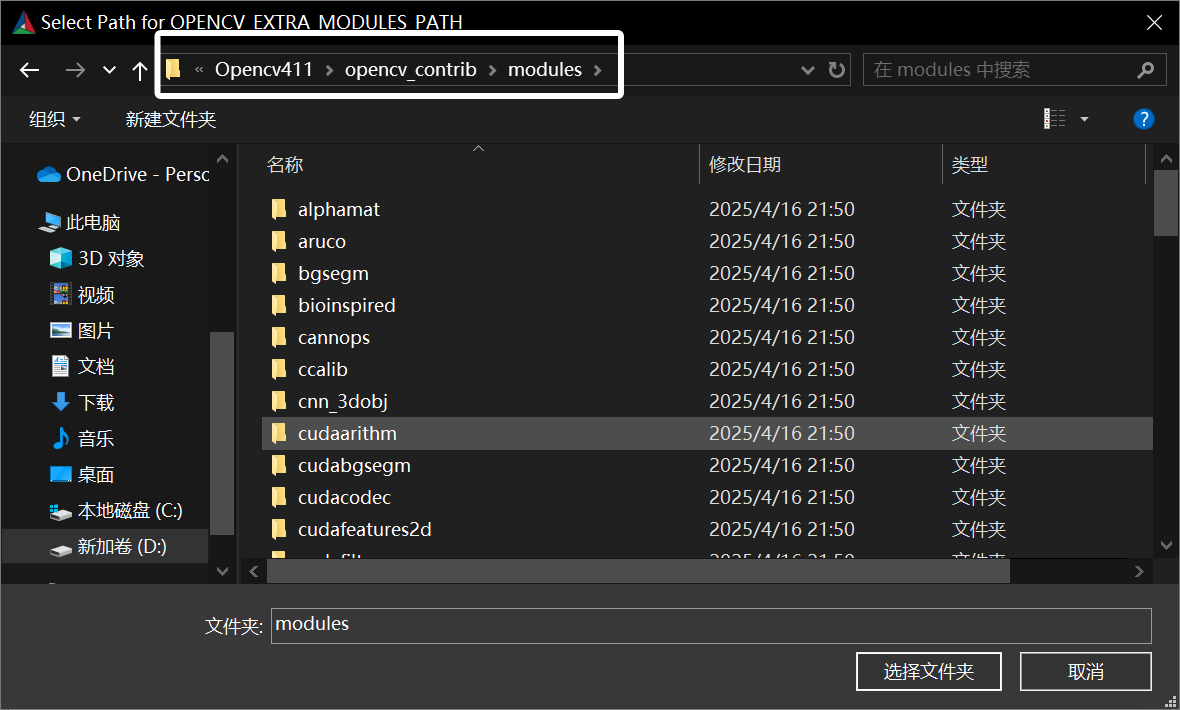Go up to the parent folder icon
The image size is (1180, 710).
138,69
